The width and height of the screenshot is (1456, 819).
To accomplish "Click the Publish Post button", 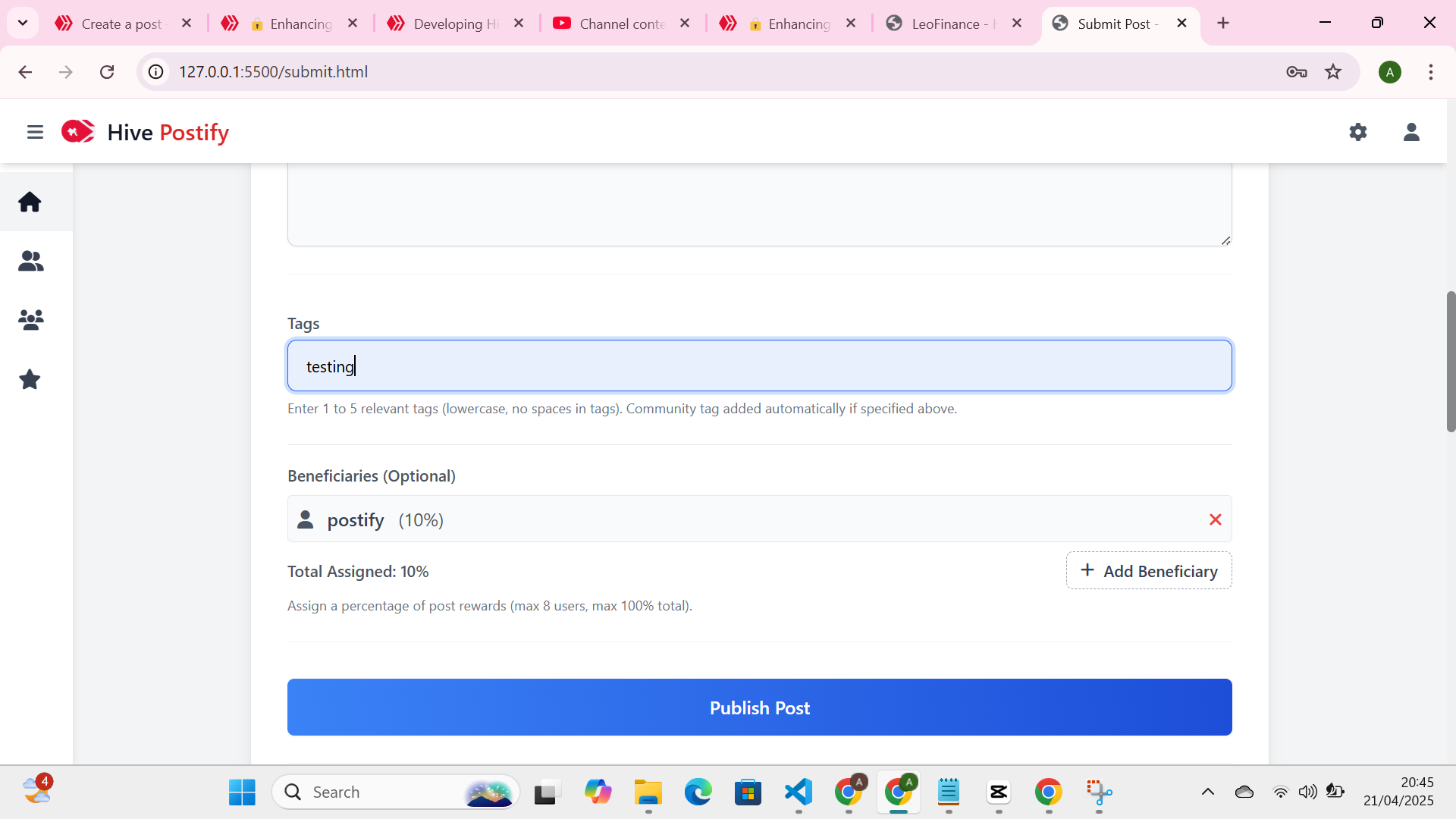I will (x=759, y=707).
